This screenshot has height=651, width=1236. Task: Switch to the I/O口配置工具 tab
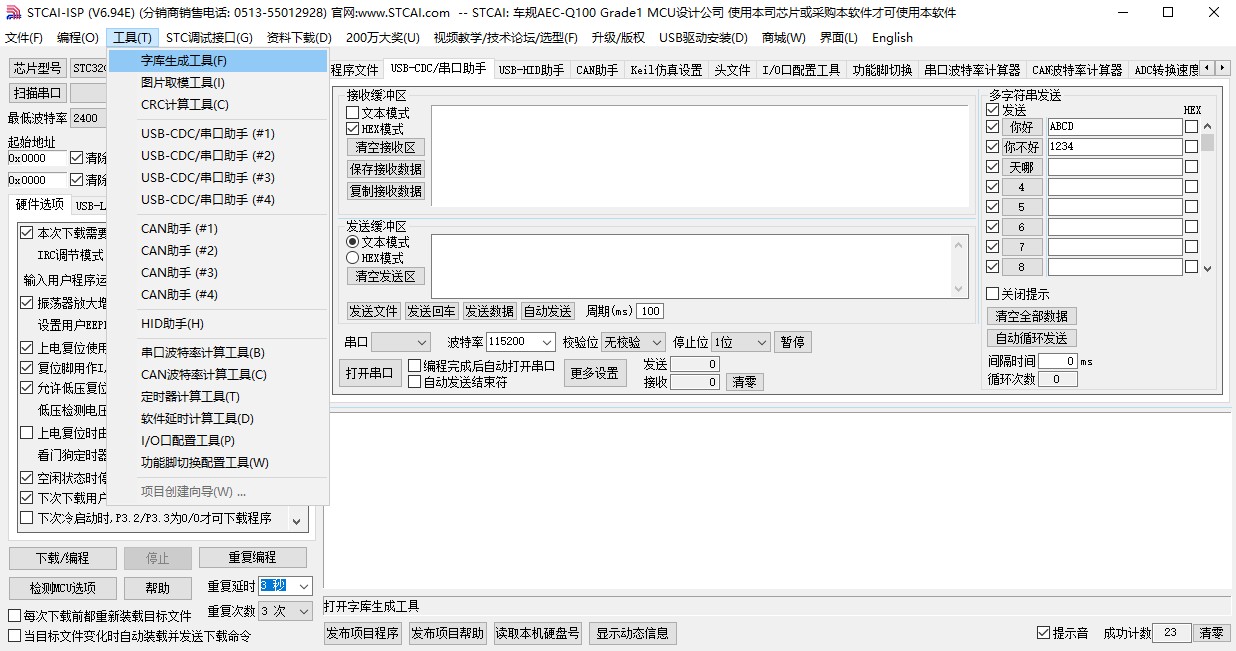[801, 70]
